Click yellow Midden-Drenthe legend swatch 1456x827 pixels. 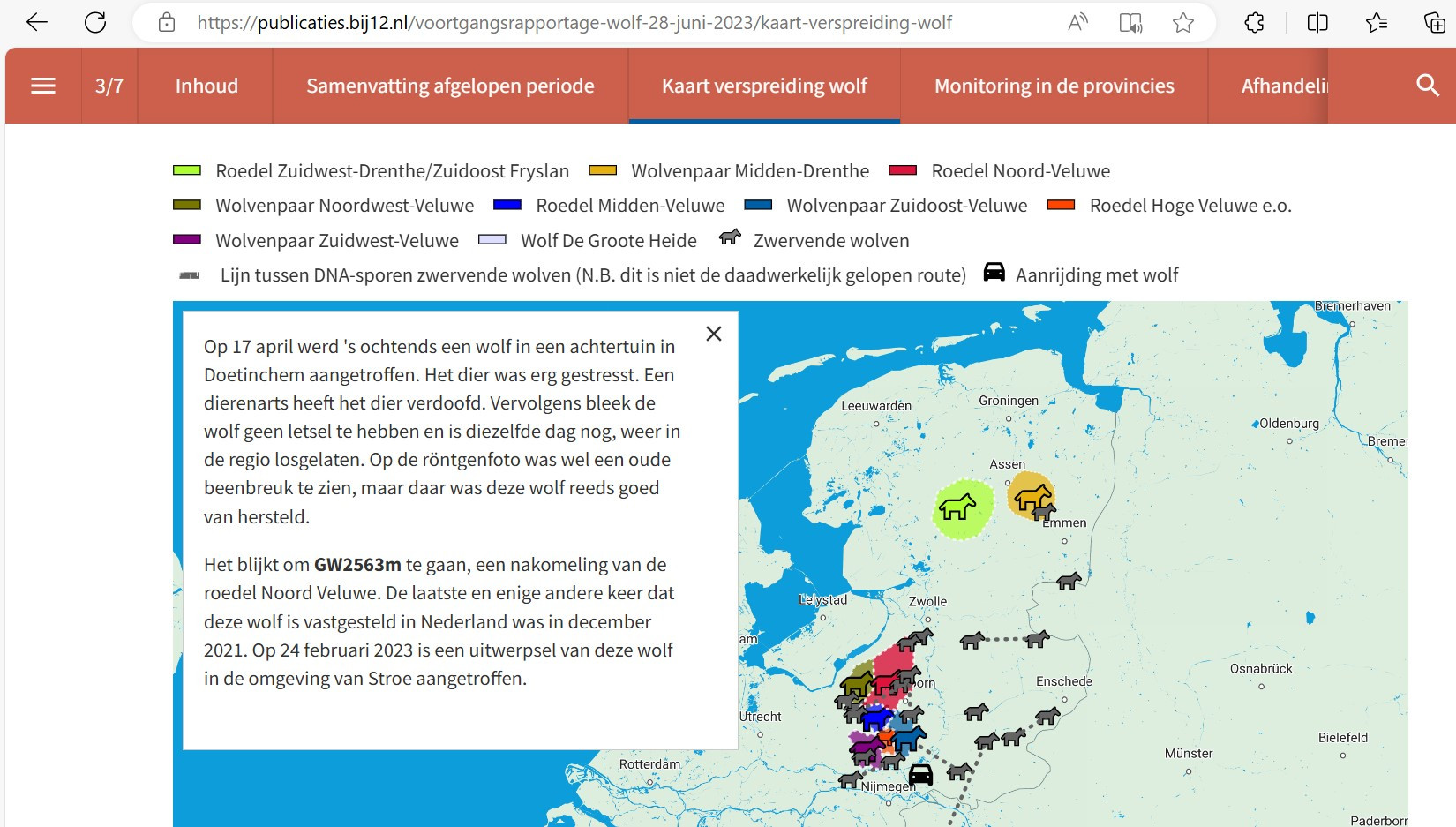tap(603, 170)
